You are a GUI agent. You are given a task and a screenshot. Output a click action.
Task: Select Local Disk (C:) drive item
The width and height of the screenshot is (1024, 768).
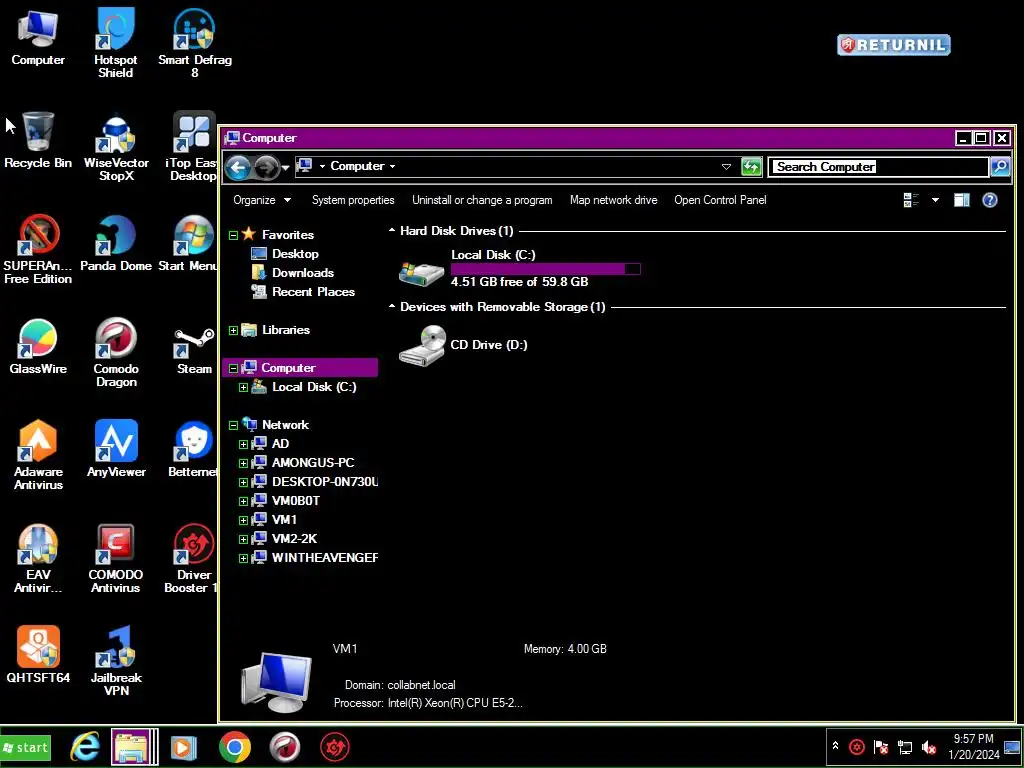519,268
